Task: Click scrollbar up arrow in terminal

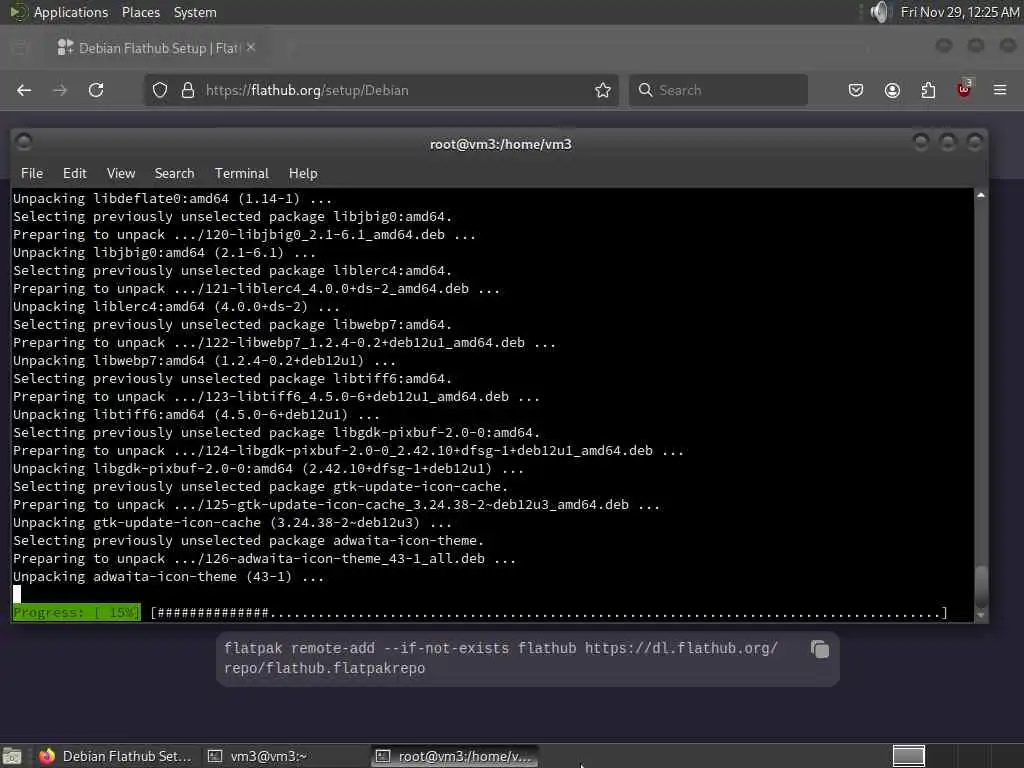Action: click(x=980, y=195)
